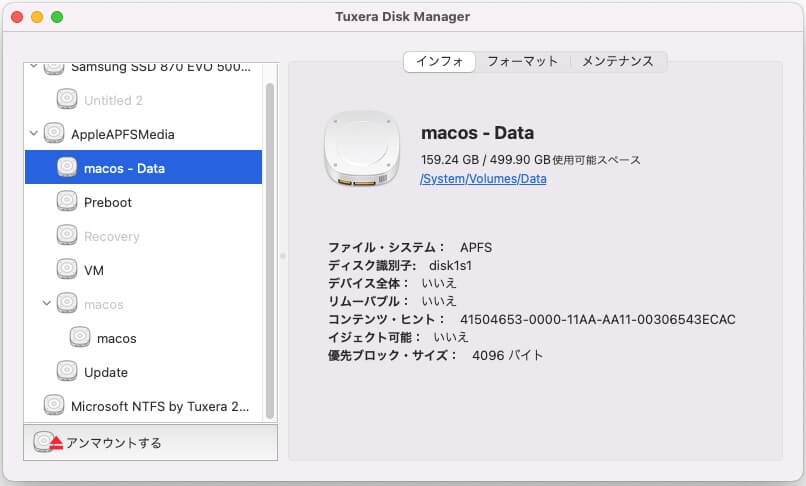This screenshot has width=806, height=486.
Task: Click the split-pane resize handle dot
Action: [283, 256]
